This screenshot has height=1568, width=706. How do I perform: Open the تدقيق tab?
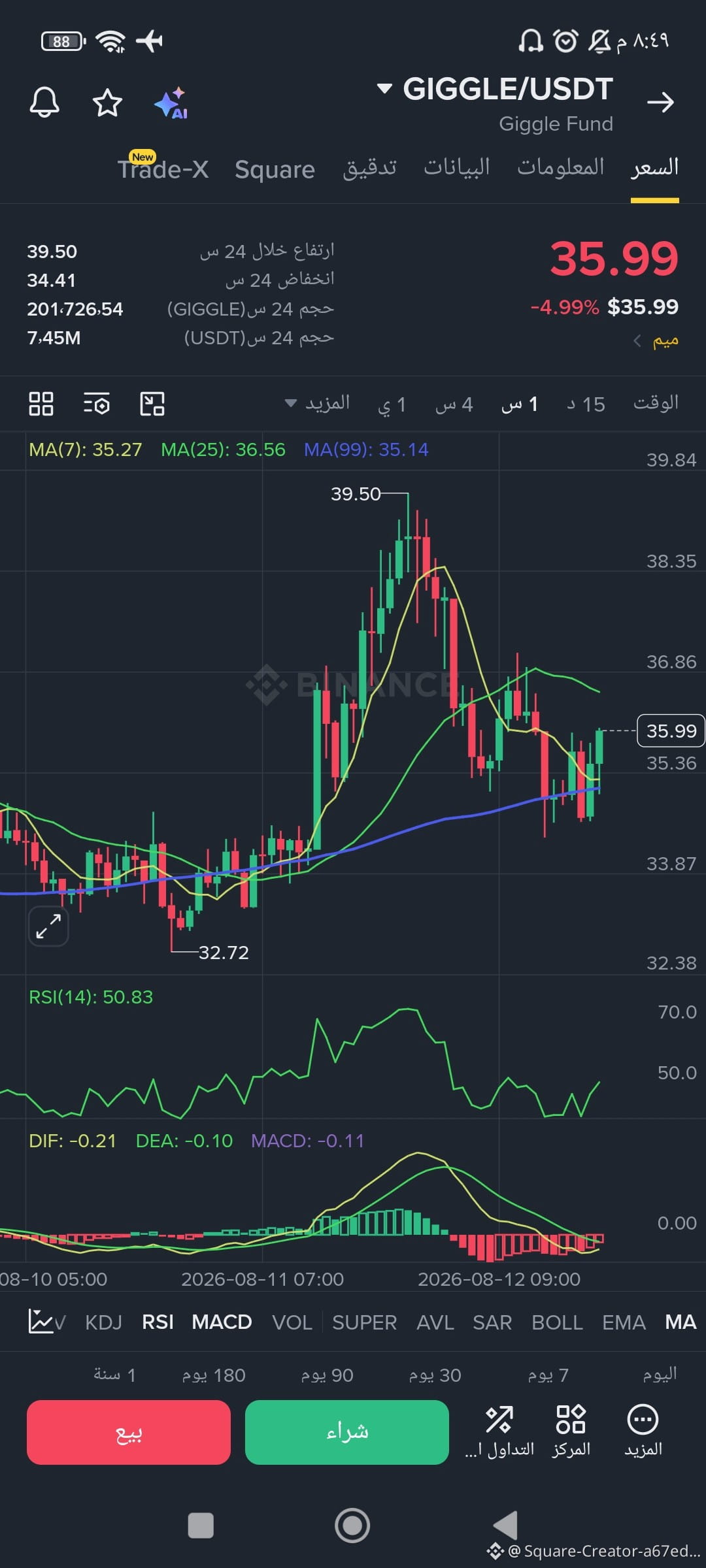(369, 168)
